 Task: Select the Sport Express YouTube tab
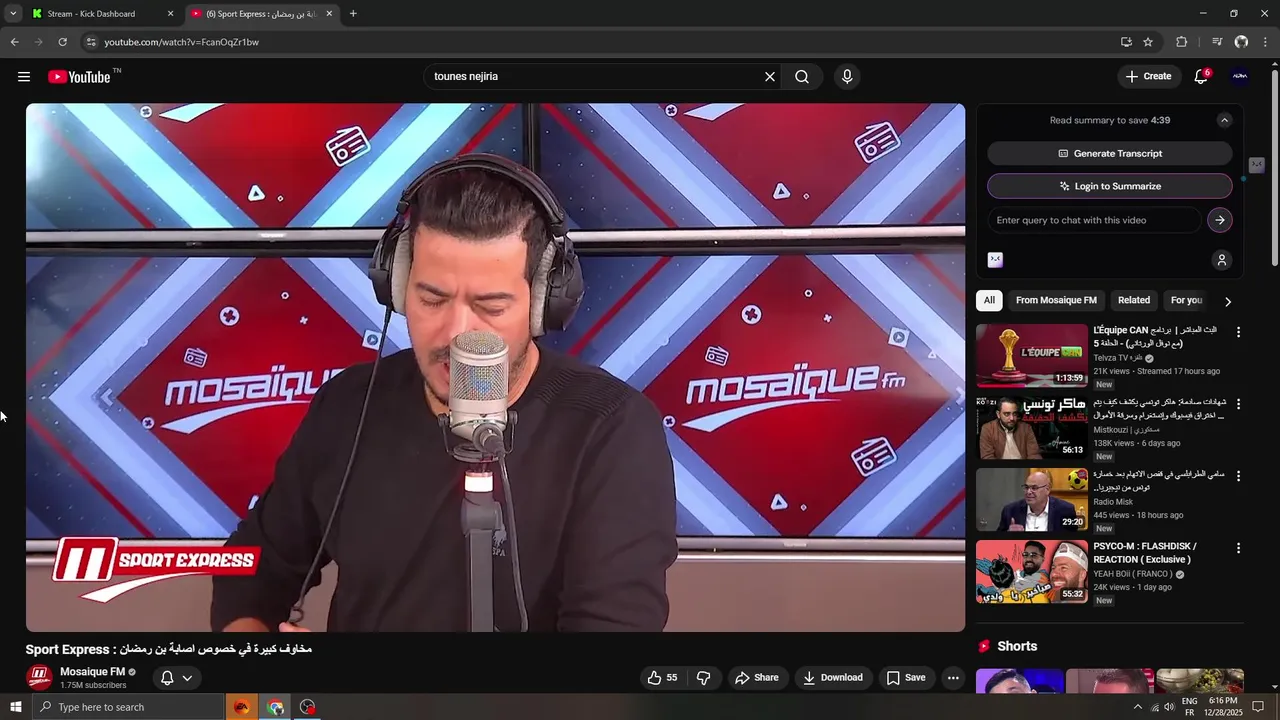pos(261,14)
